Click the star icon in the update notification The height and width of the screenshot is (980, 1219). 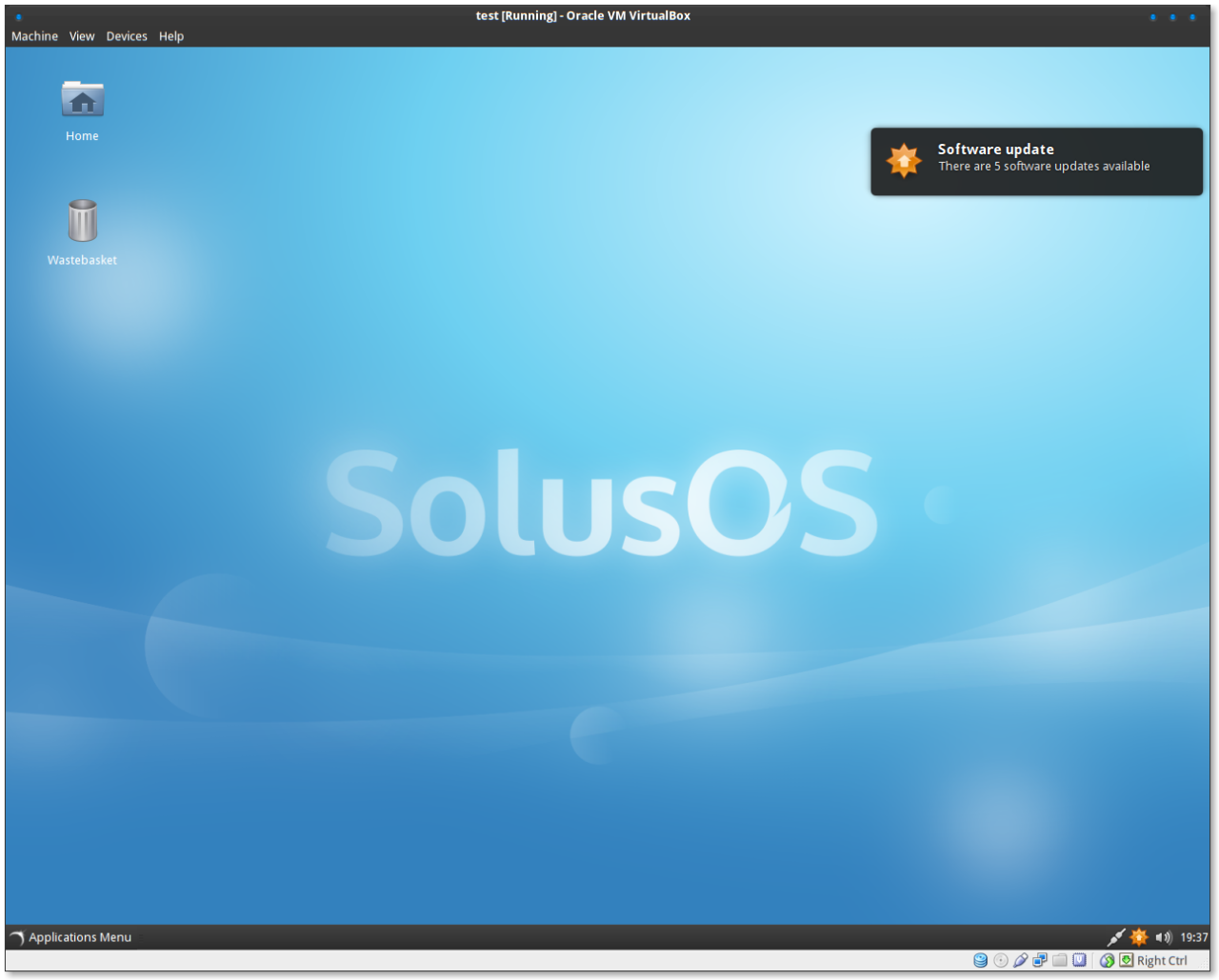(x=904, y=161)
